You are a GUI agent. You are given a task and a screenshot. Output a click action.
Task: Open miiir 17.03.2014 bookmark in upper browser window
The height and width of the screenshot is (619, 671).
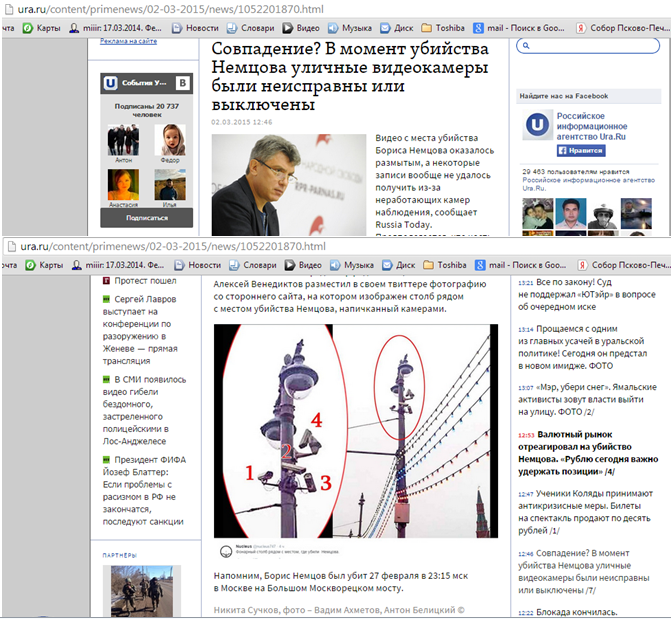point(116,28)
